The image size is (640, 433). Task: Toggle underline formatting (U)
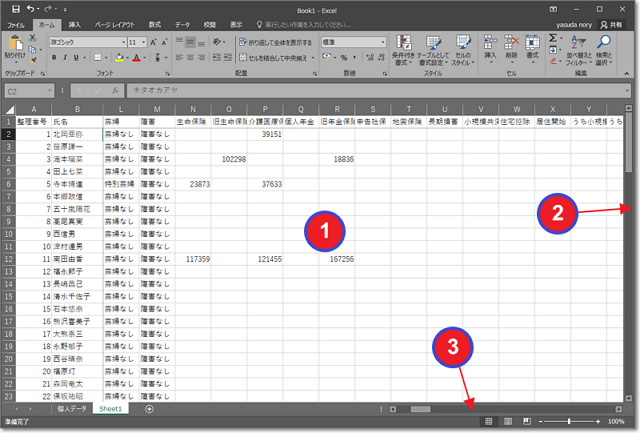[x=76, y=57]
